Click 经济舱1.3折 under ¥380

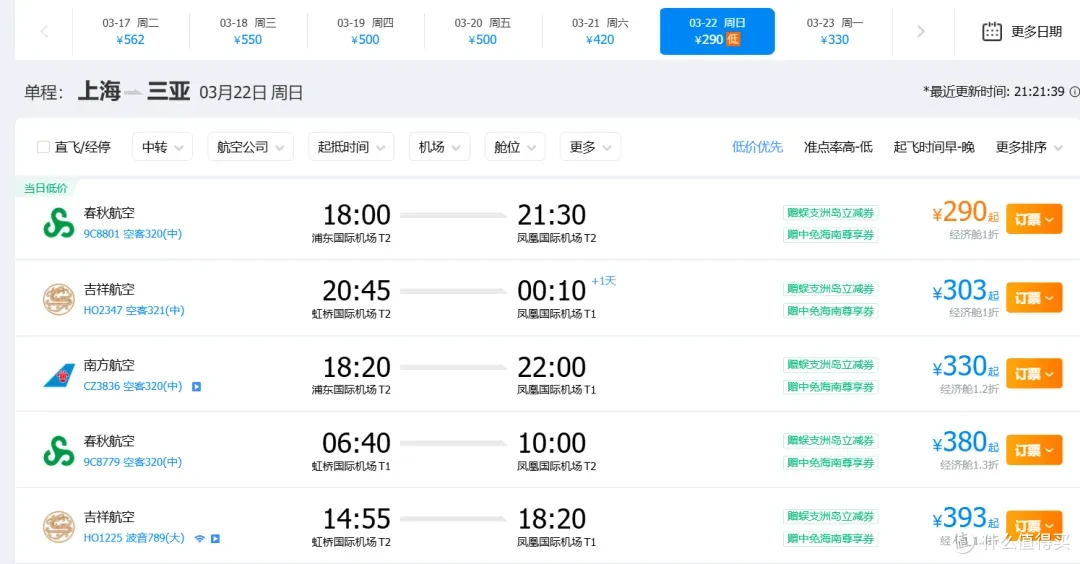[x=969, y=465]
